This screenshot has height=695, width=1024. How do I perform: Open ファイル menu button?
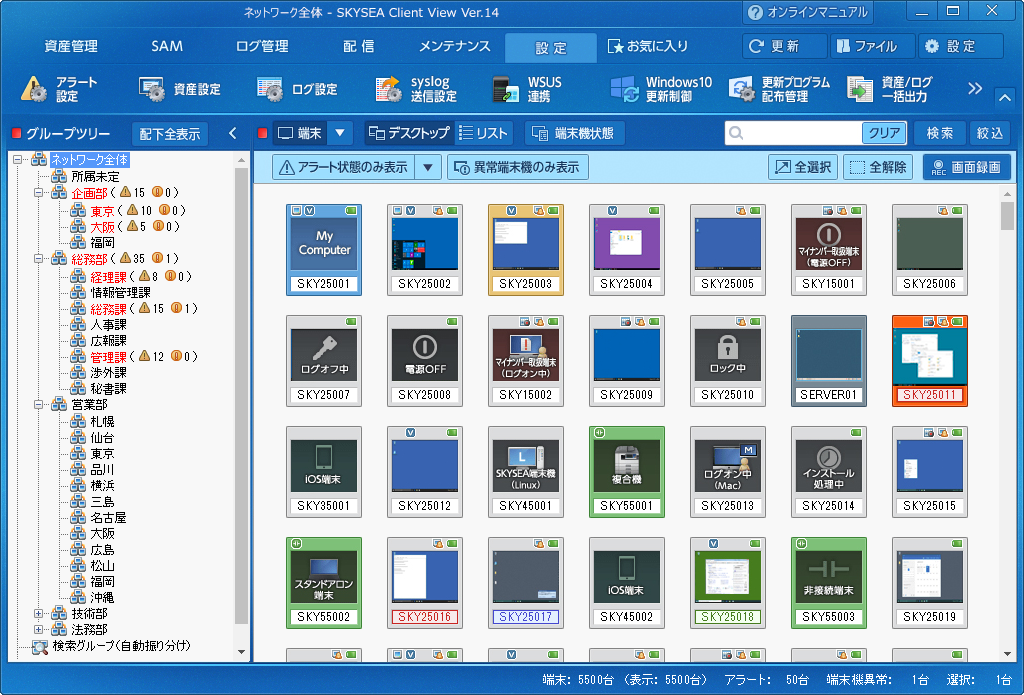[x=872, y=46]
